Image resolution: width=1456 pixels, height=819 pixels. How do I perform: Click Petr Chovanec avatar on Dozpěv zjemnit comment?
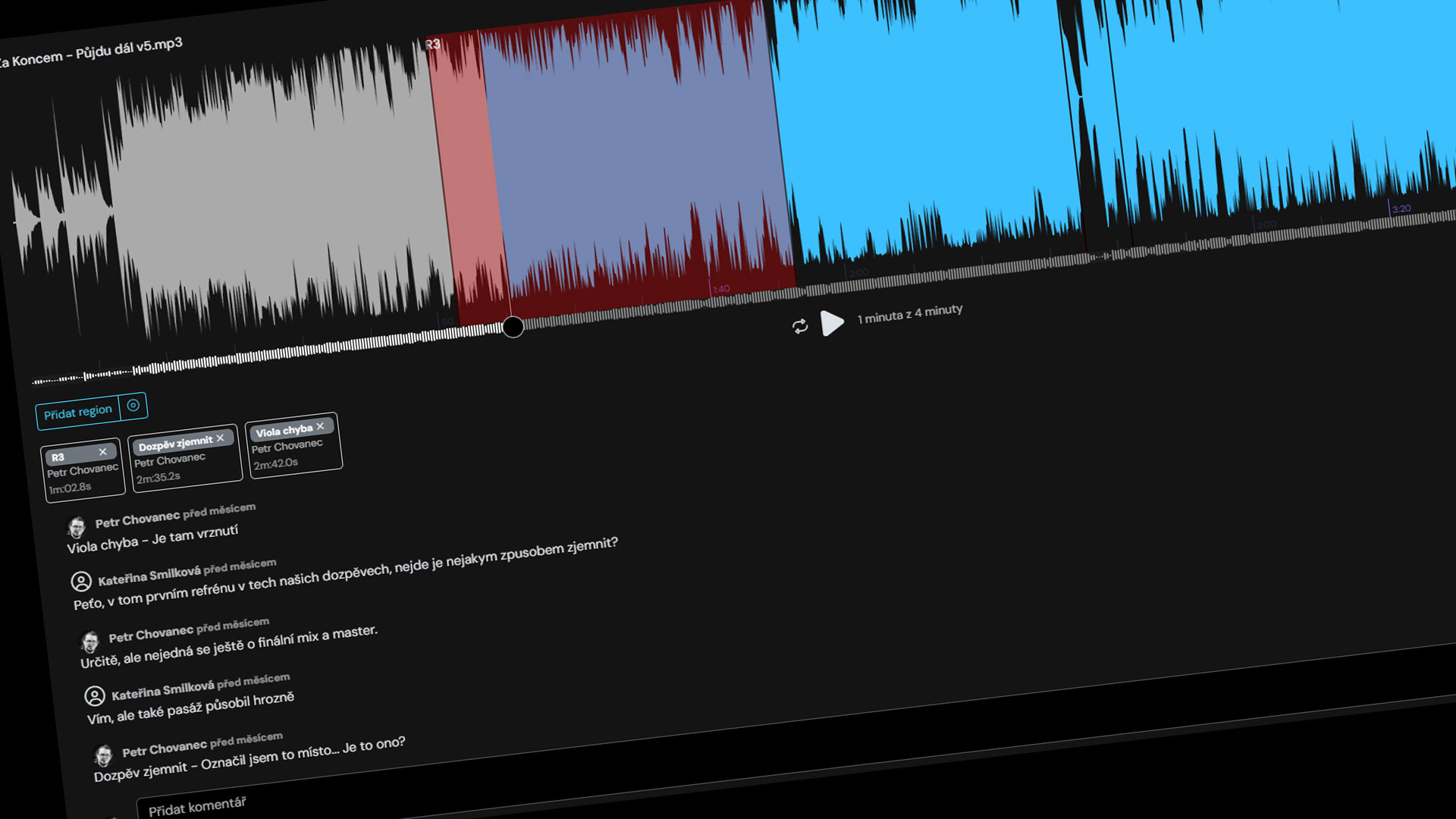(x=103, y=755)
